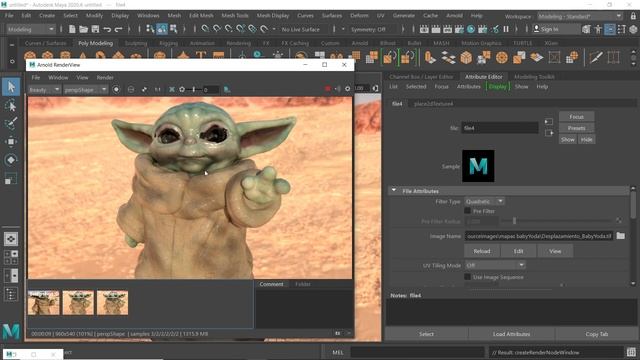Select the place2dTexture4 node tab
Screen dimensions: 640x360
coord(433,104)
